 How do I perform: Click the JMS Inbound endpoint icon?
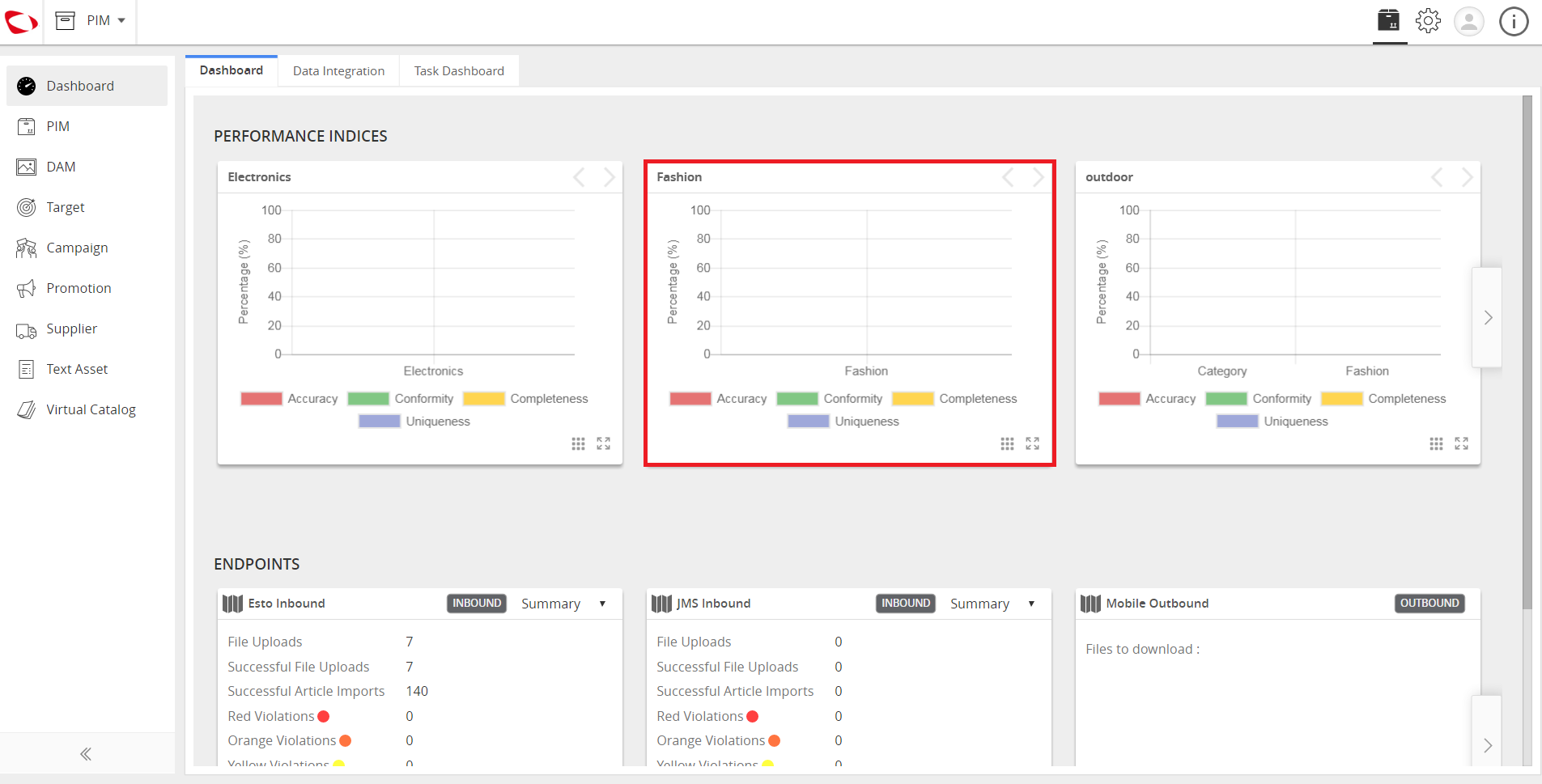click(662, 604)
